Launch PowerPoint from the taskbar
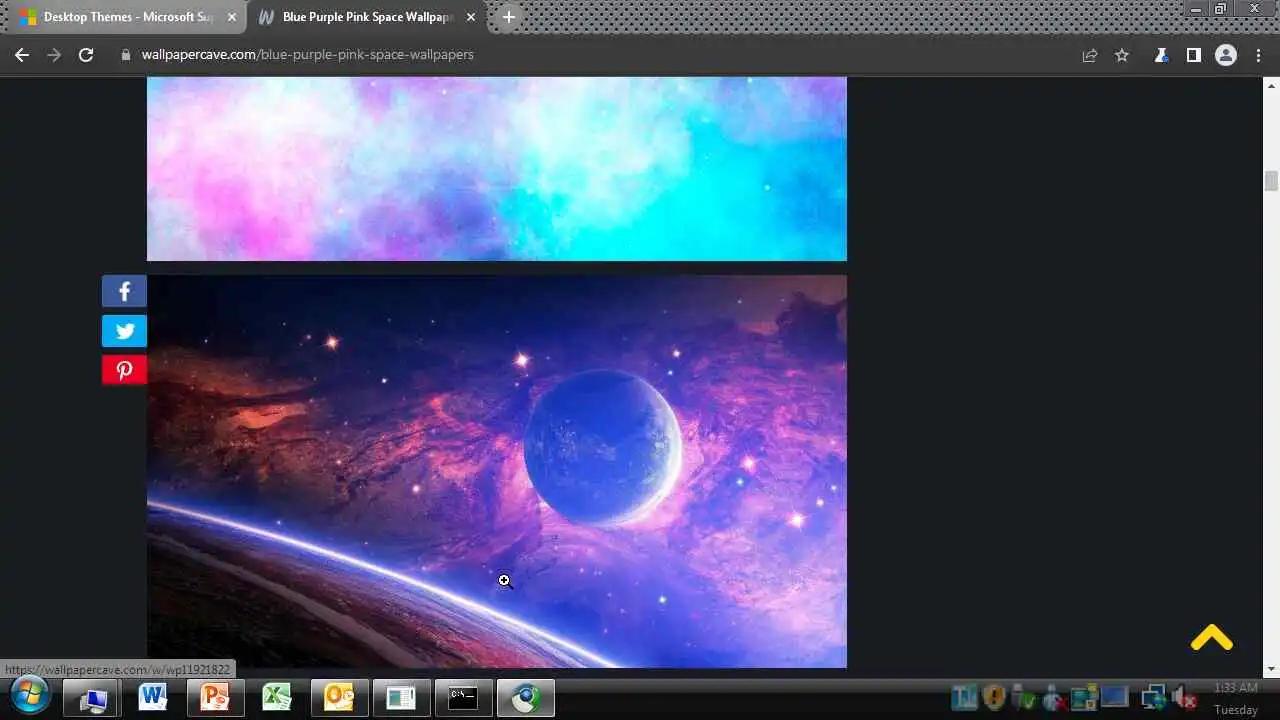Image resolution: width=1280 pixels, height=720 pixels. [215, 697]
